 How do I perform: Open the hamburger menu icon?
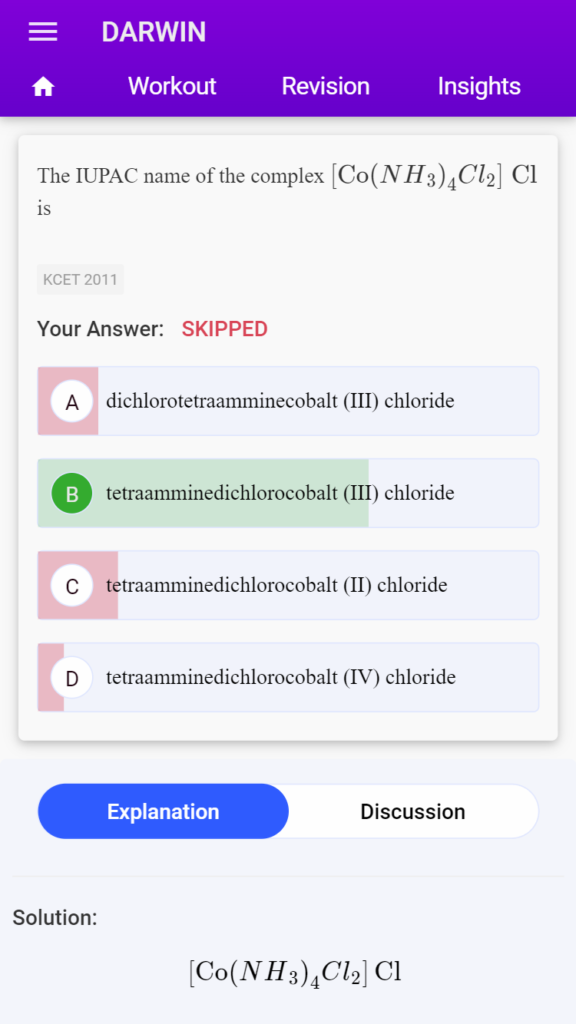(43, 32)
